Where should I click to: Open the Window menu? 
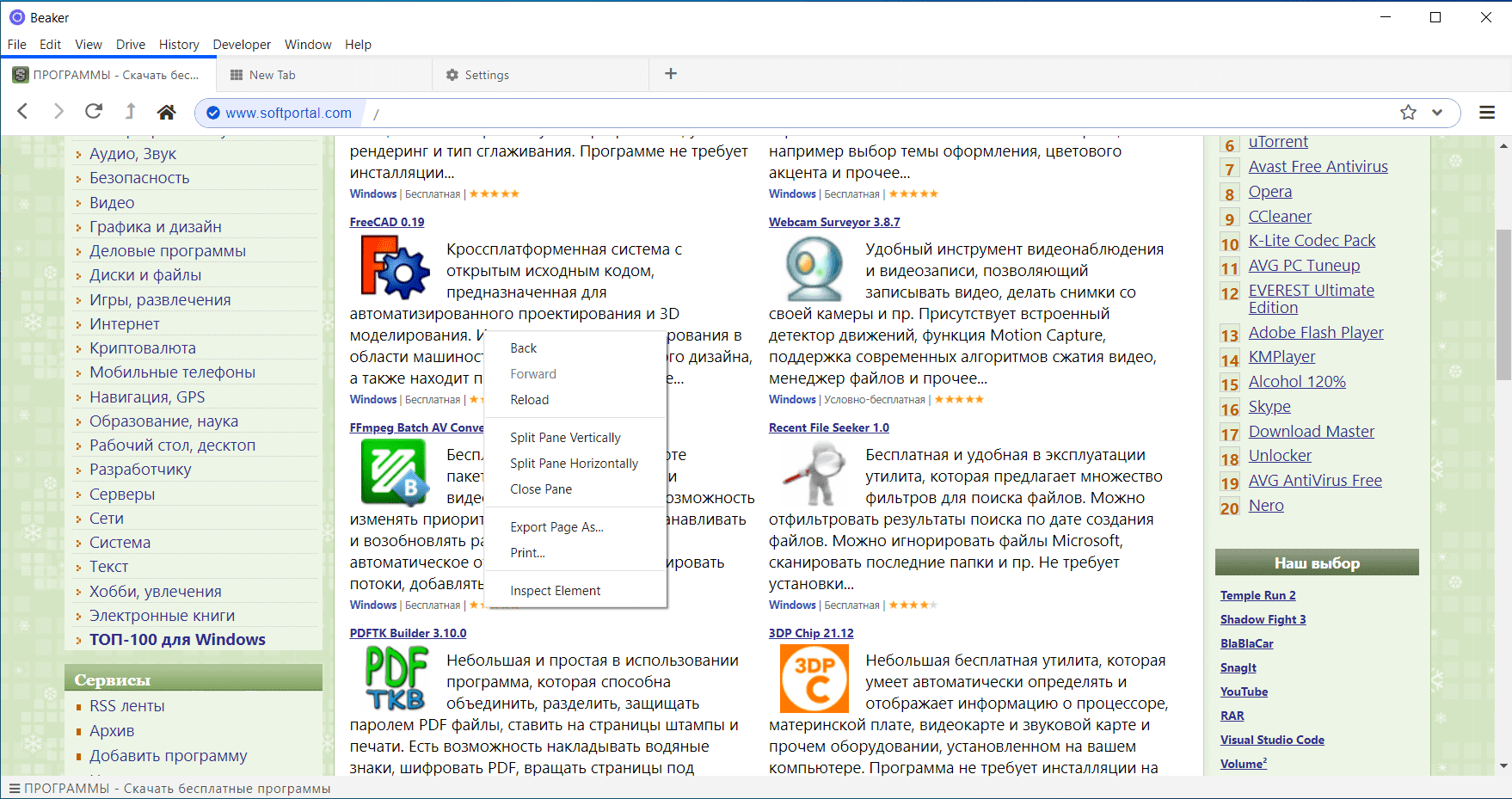pyautogui.click(x=308, y=45)
